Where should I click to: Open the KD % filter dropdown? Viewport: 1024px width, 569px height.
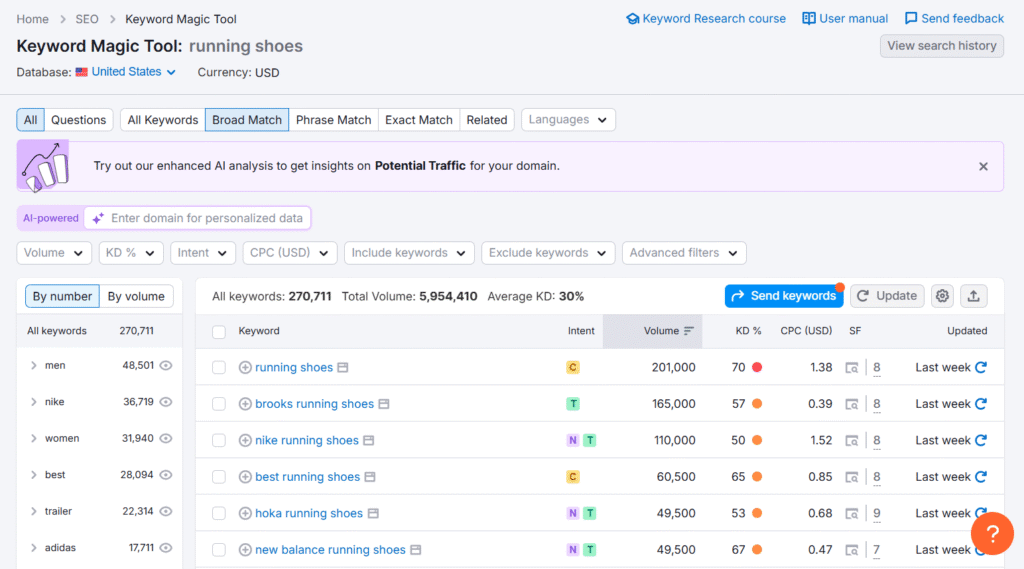click(131, 253)
